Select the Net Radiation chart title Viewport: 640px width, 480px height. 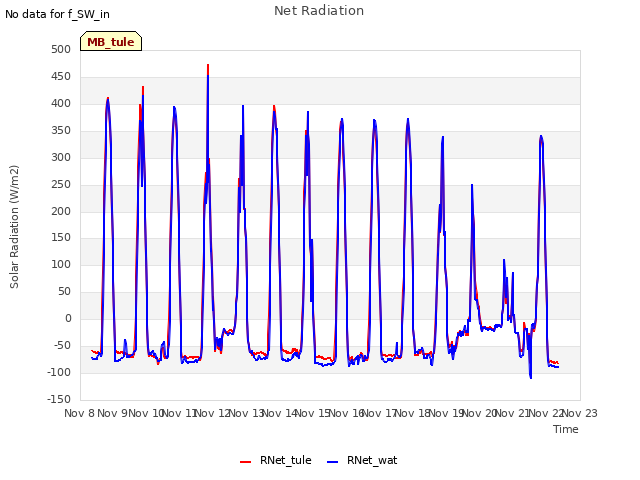(319, 11)
